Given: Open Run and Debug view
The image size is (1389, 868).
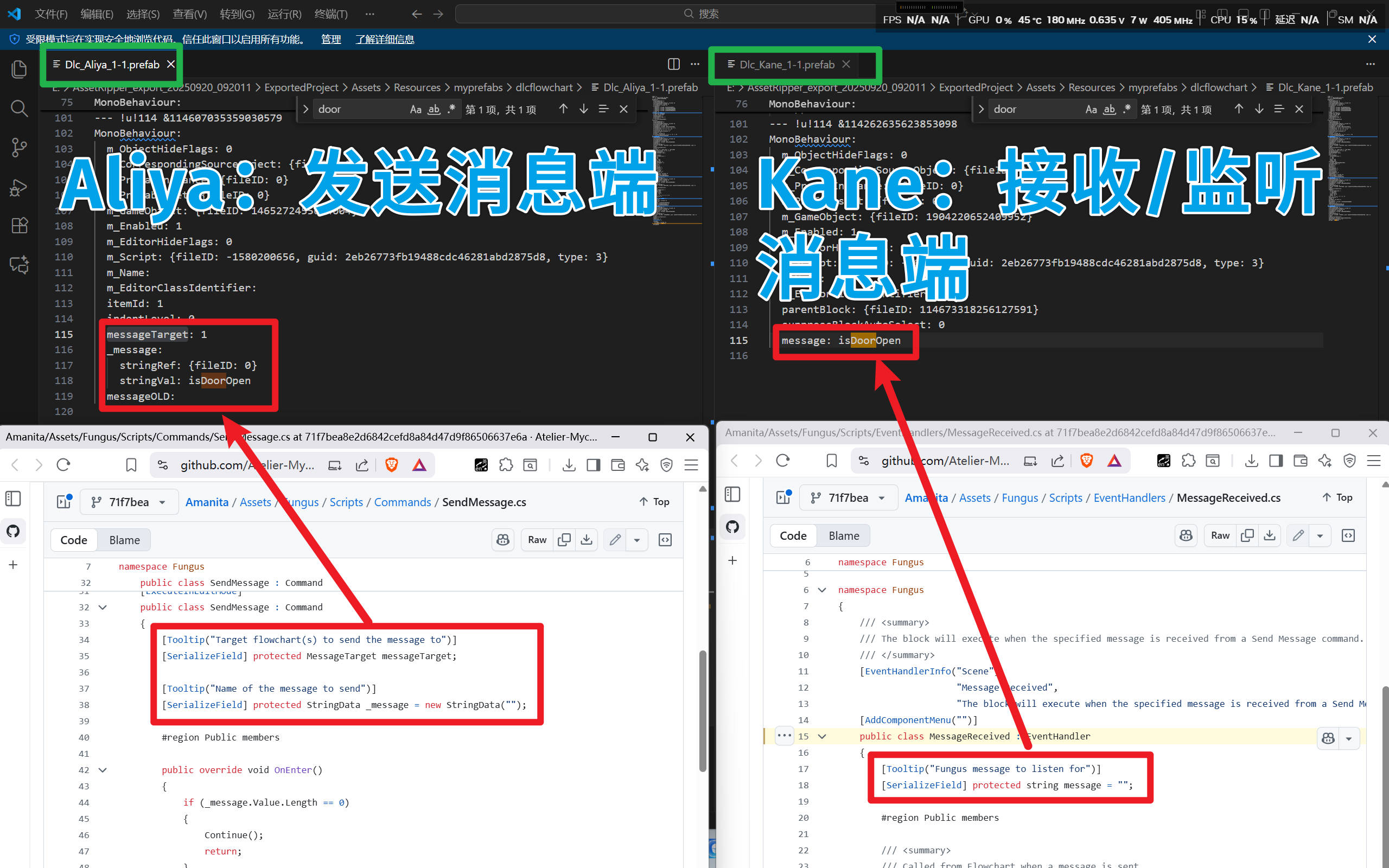Looking at the screenshot, I should 19,187.
